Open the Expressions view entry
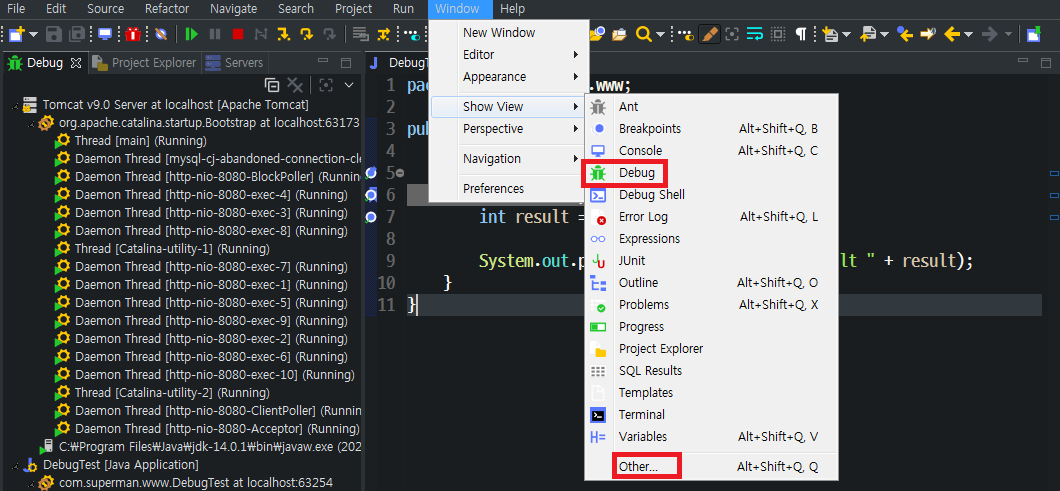Image resolution: width=1060 pixels, height=491 pixels. coord(711,238)
